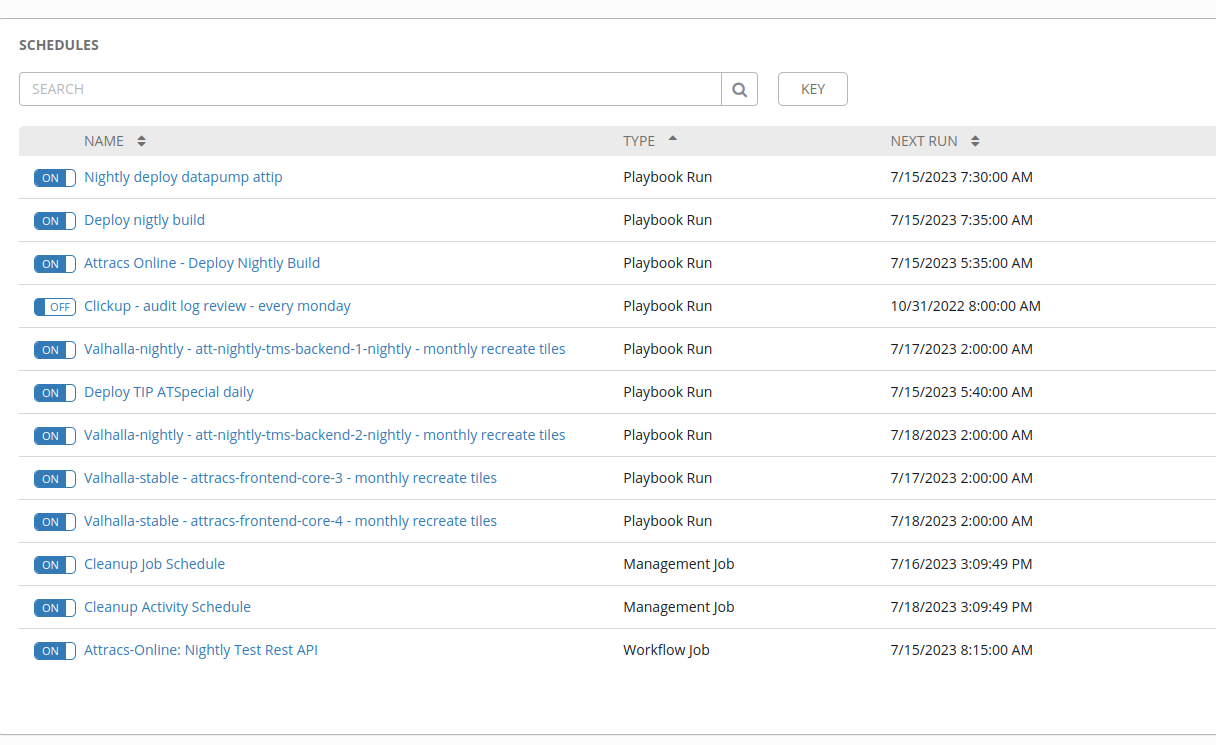Select the Workflow Job type cell
The width and height of the screenshot is (1216, 745).
coord(666,650)
